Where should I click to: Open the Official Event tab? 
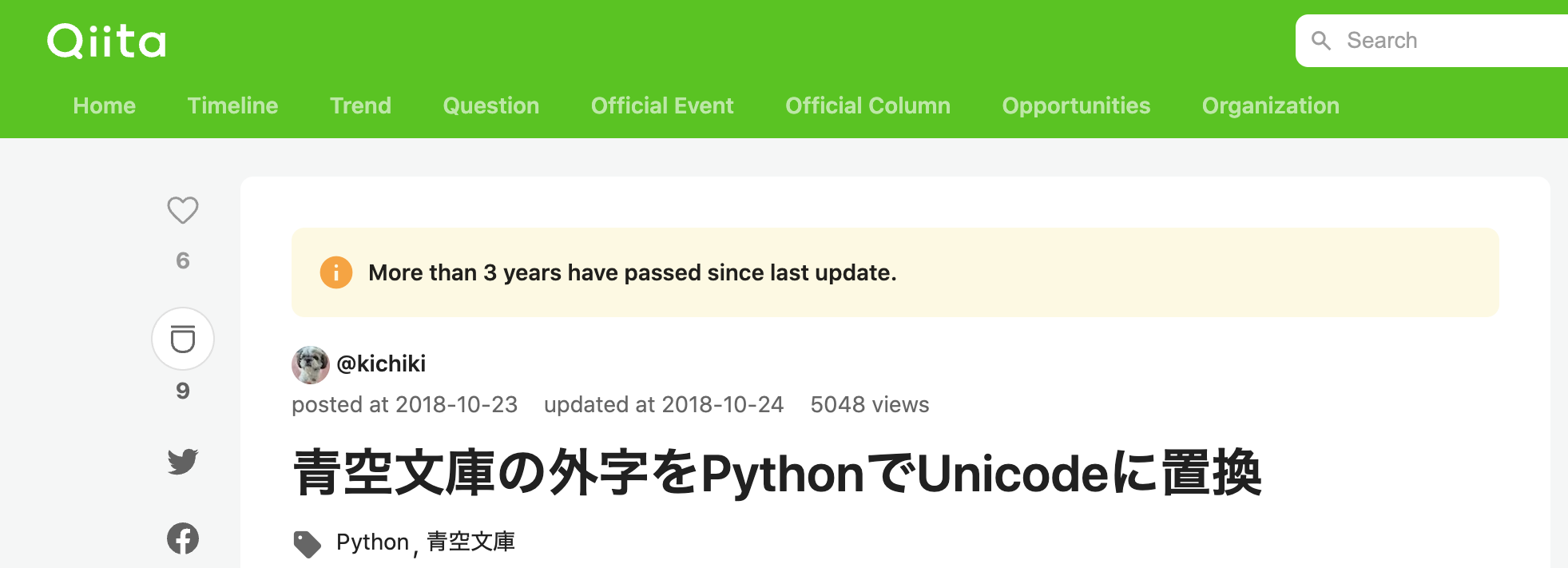click(662, 105)
